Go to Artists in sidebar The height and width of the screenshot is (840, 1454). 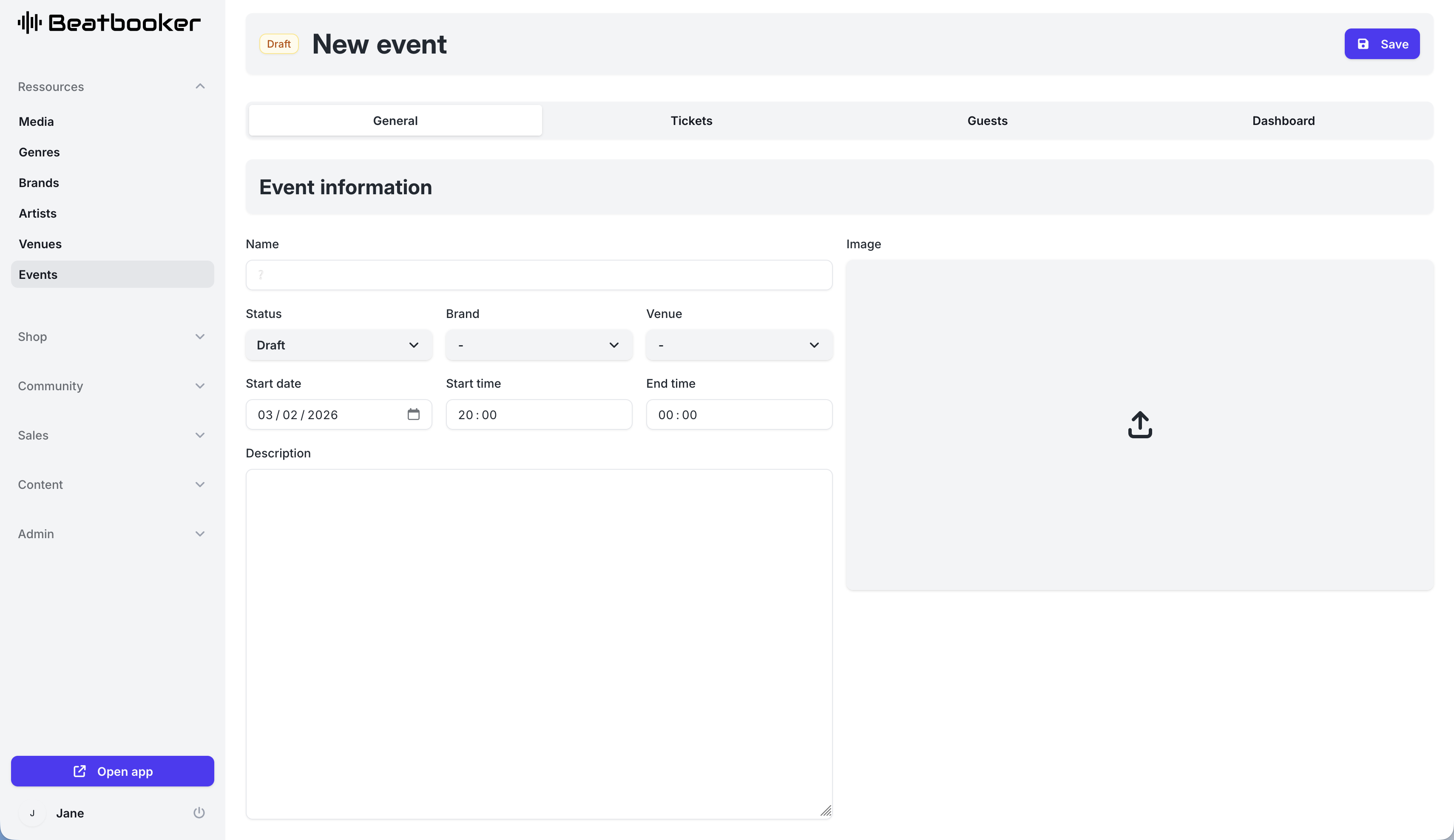point(37,213)
